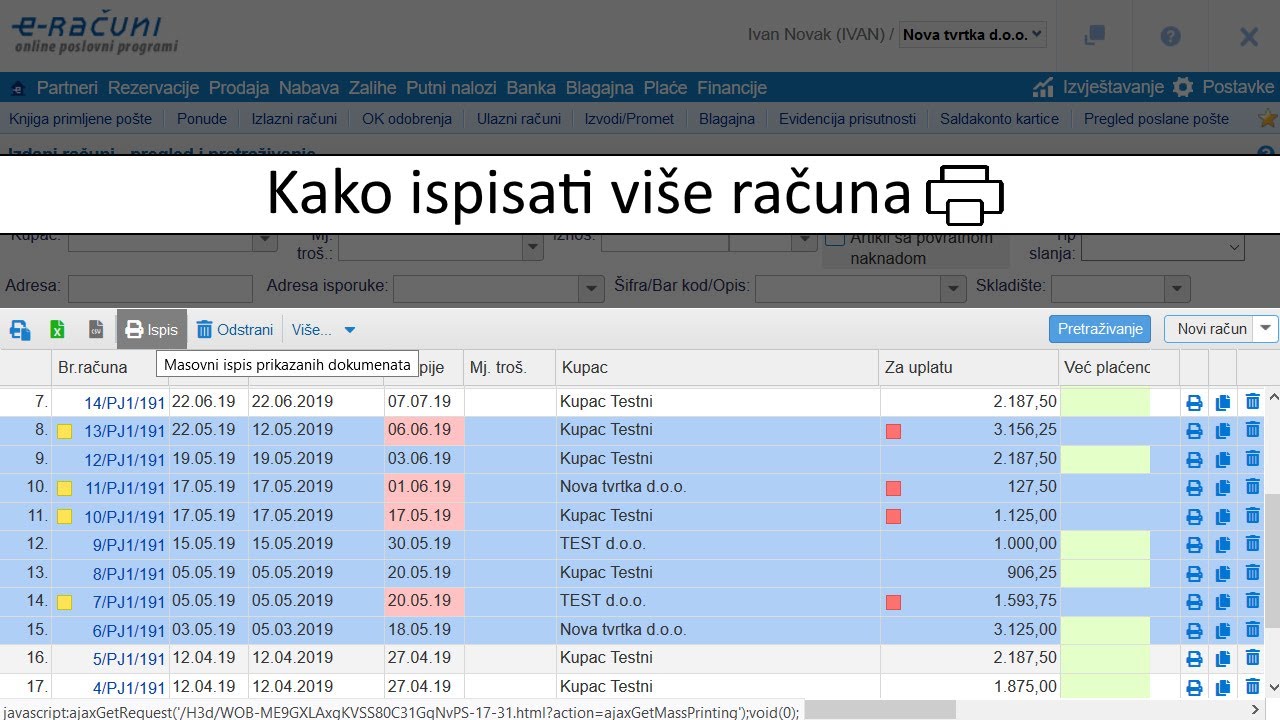Open the Nova tvrtka d.o.o. company selector
The width and height of the screenshot is (1280, 720).
coord(972,34)
